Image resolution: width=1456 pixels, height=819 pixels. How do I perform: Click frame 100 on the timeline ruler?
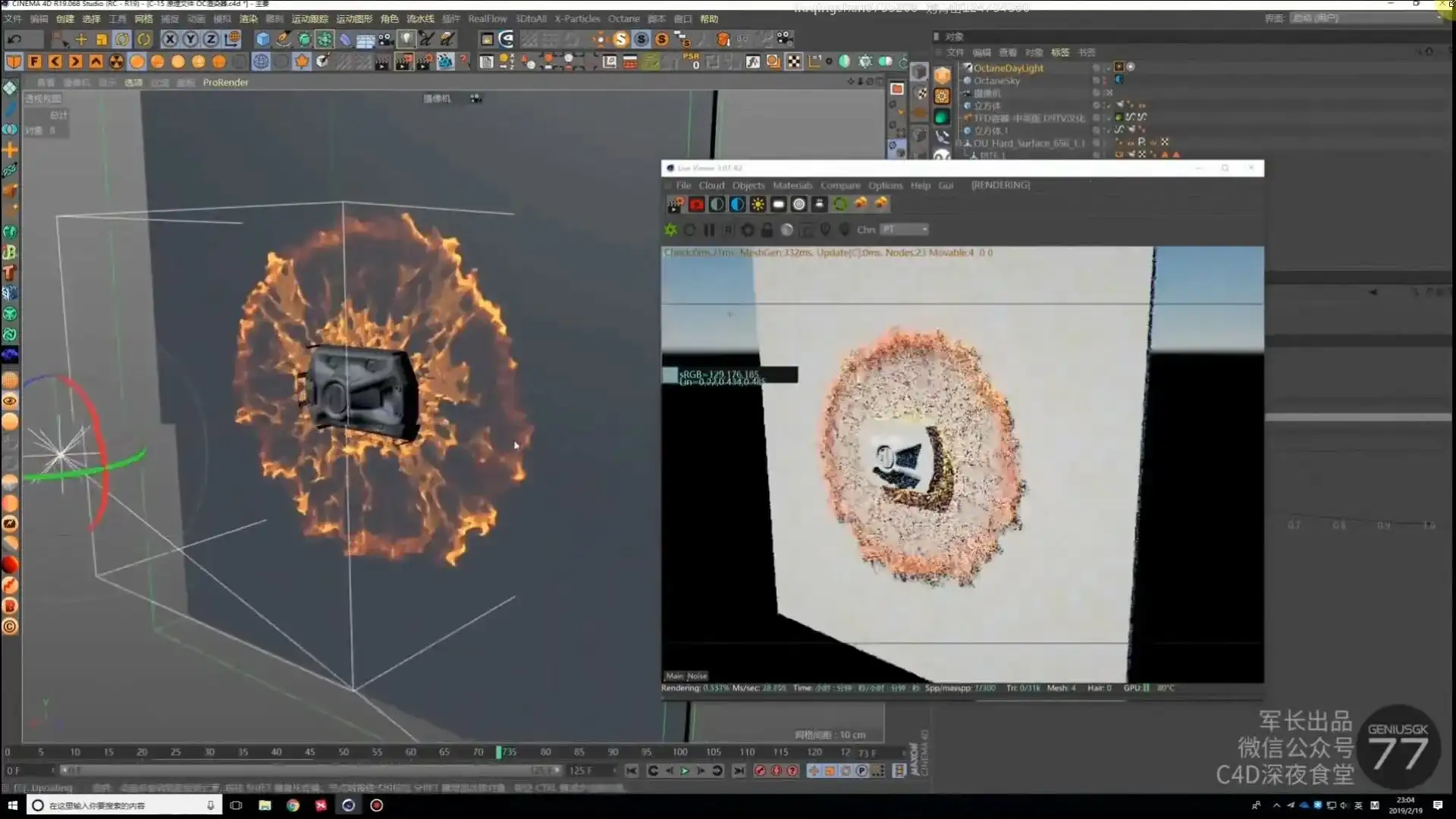point(679,752)
